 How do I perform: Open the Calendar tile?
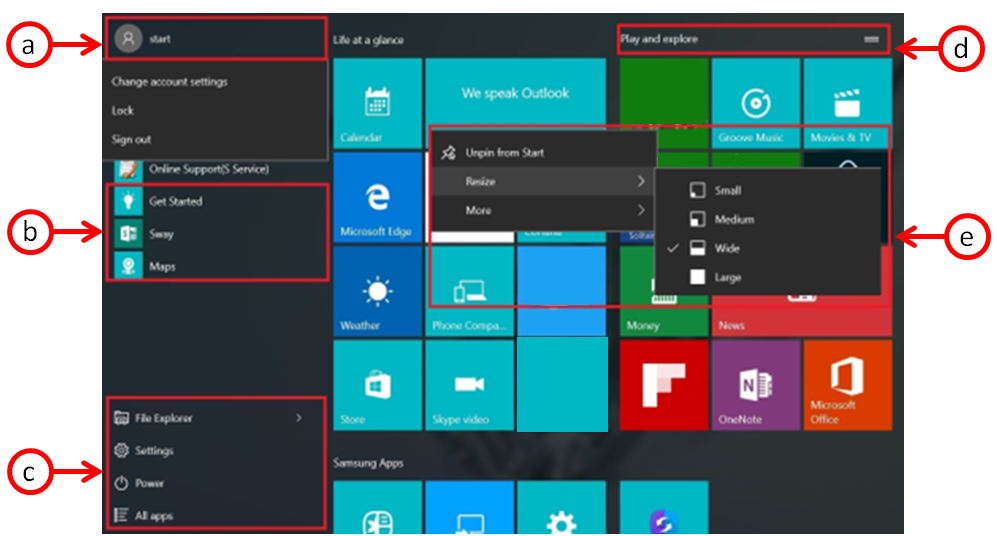(378, 103)
